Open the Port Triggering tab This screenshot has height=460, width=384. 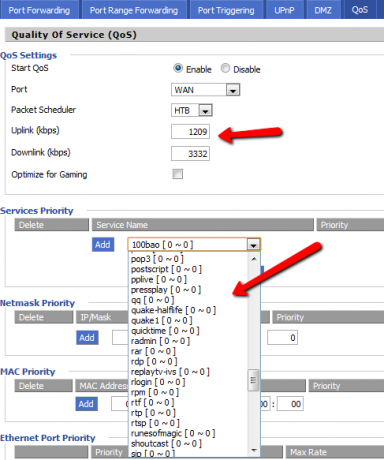[226, 10]
